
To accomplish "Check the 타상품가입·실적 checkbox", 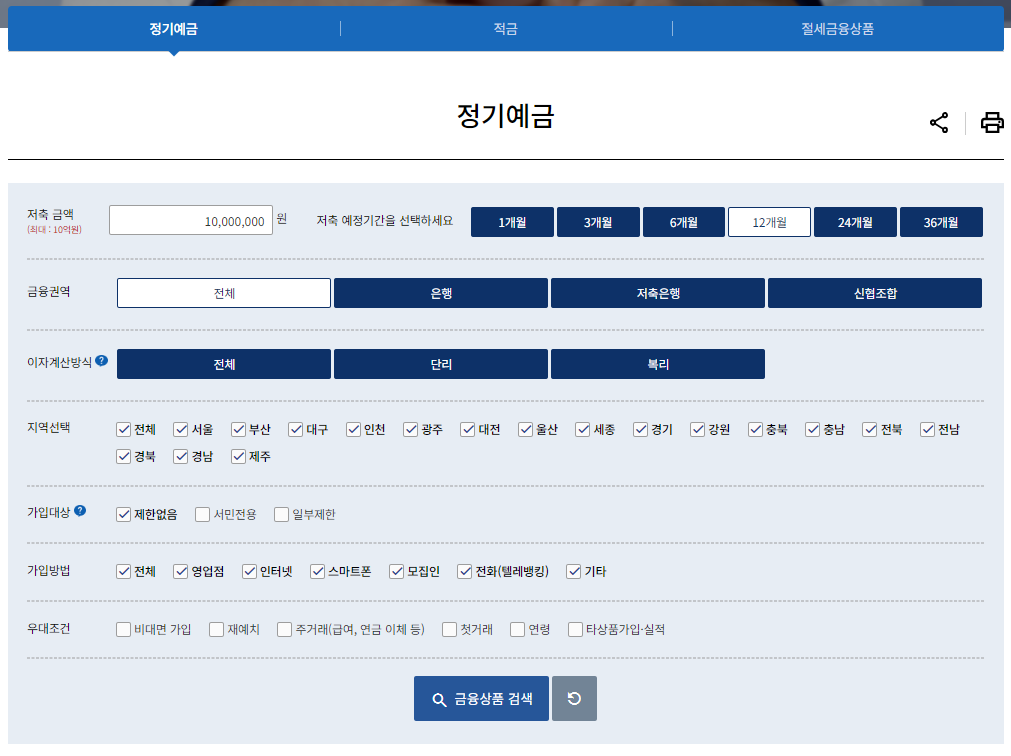I will (575, 630).
